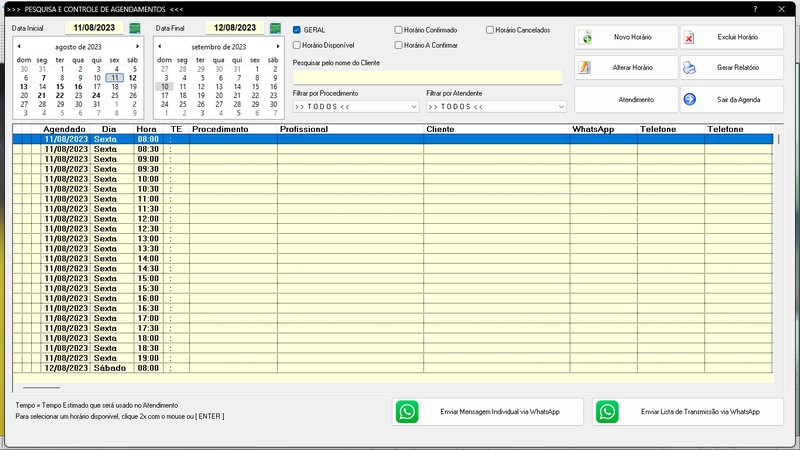
Task: Click the Alterar Horário pencil icon
Action: (x=585, y=67)
